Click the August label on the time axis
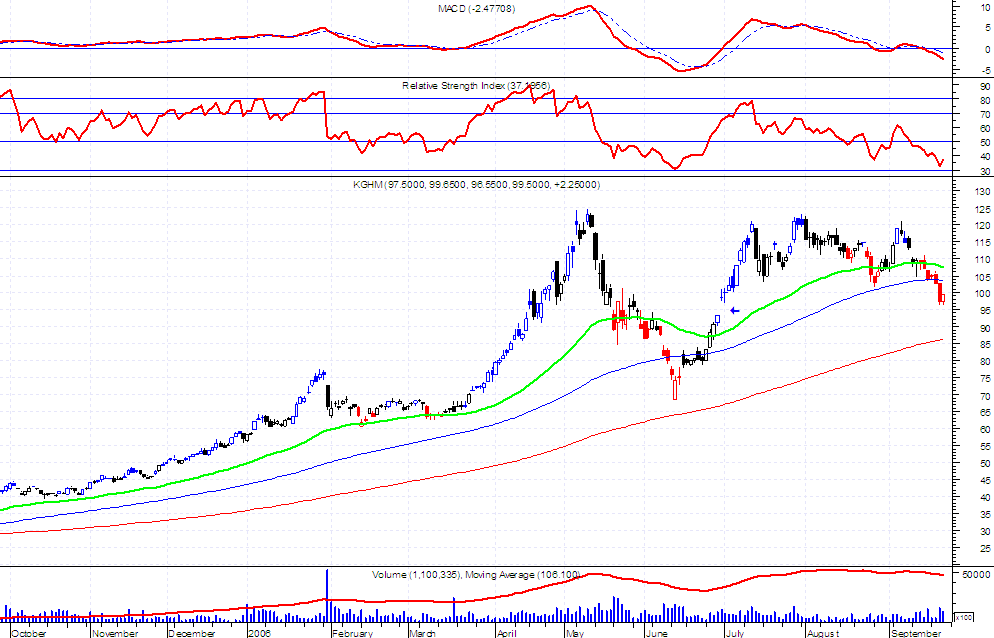The image size is (994, 638). pyautogui.click(x=823, y=633)
